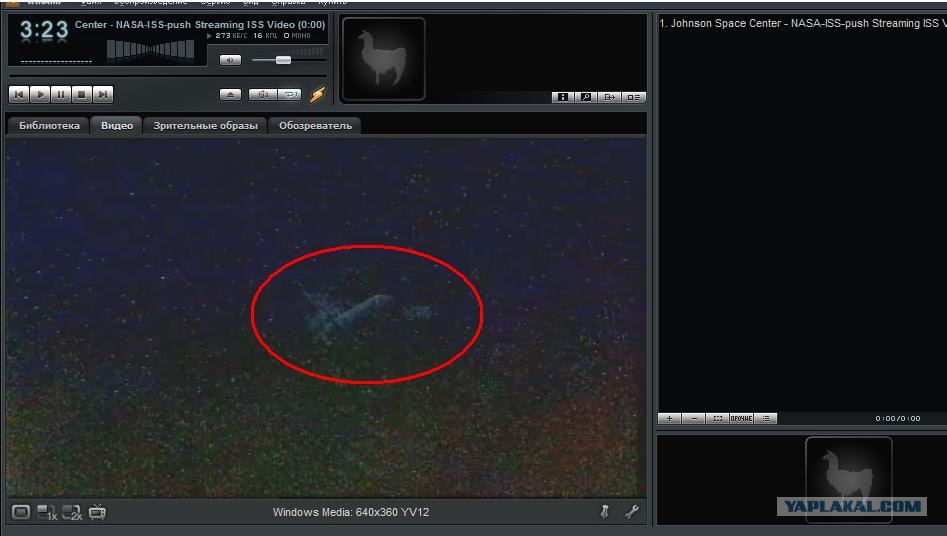947x536 pixels.
Task: Open file with the eject button
Action: click(x=230, y=95)
